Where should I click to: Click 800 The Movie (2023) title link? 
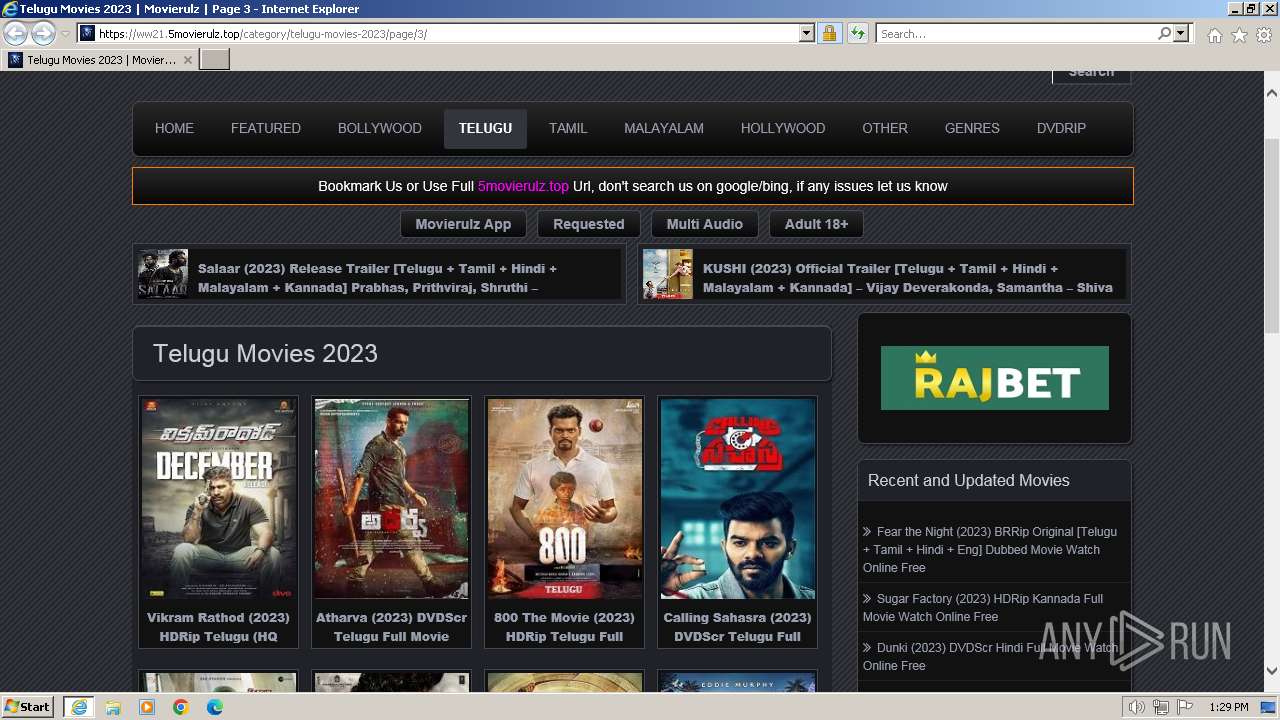click(564, 627)
